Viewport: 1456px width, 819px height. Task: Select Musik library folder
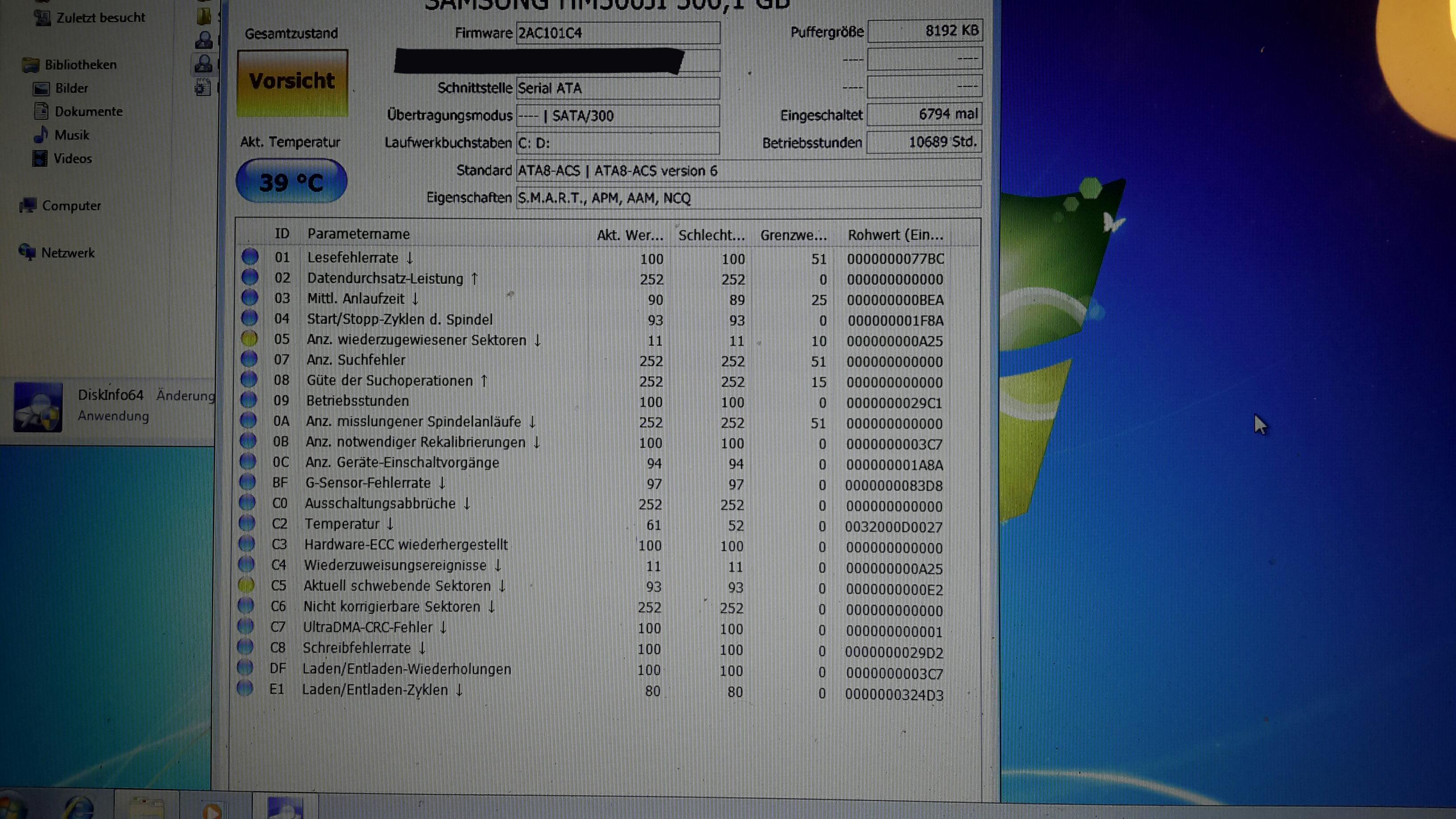(x=71, y=134)
